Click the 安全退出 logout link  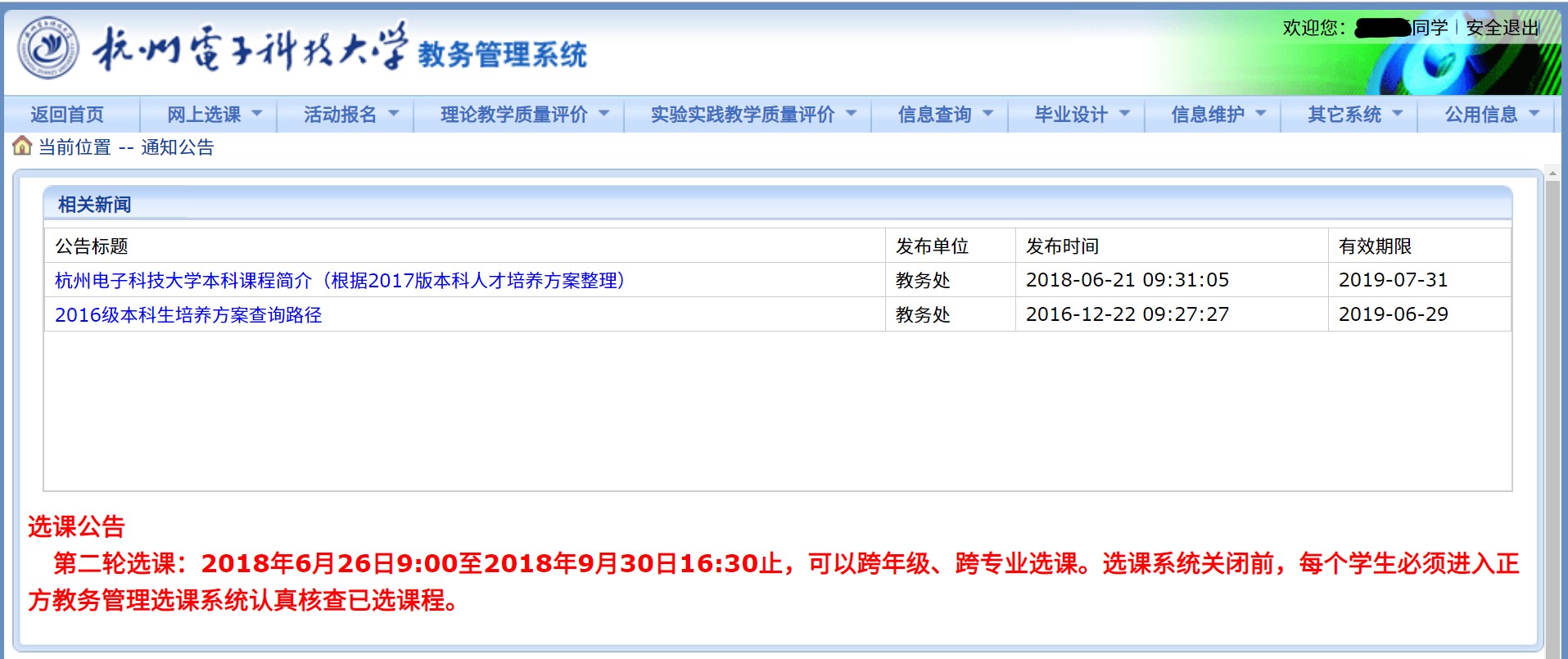coord(1502,28)
